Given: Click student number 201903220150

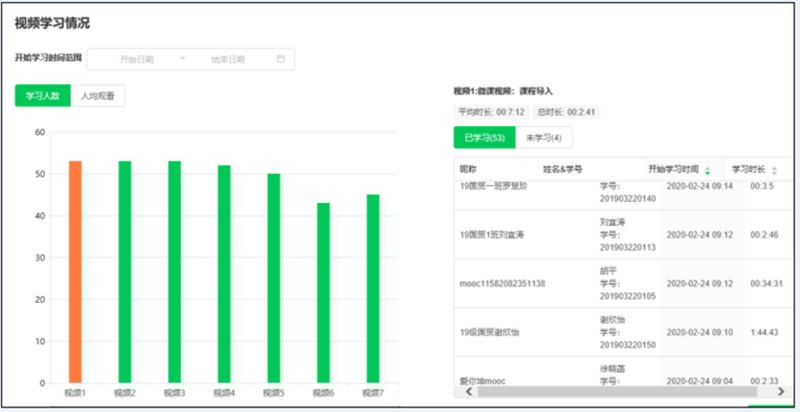Looking at the screenshot, I should click(628, 345).
